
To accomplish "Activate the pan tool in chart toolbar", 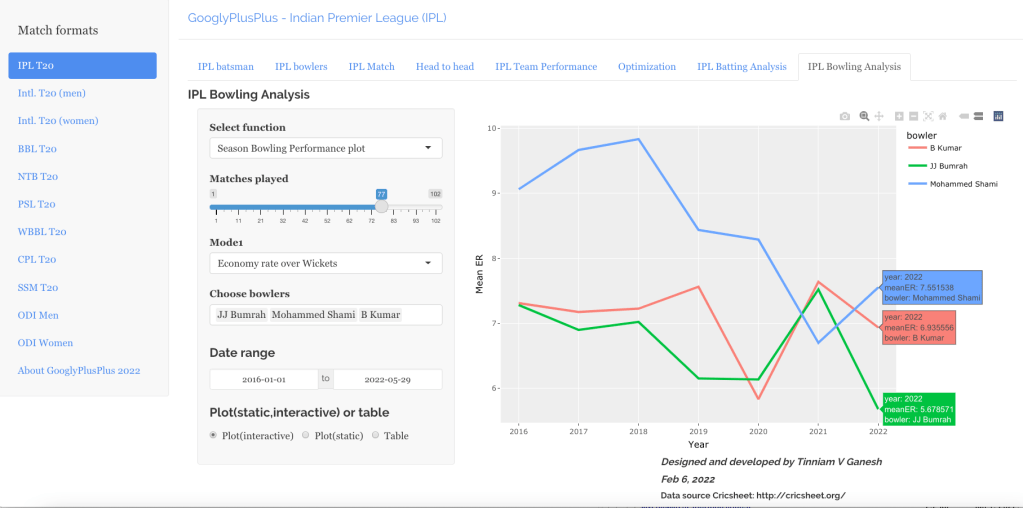I will point(879,116).
